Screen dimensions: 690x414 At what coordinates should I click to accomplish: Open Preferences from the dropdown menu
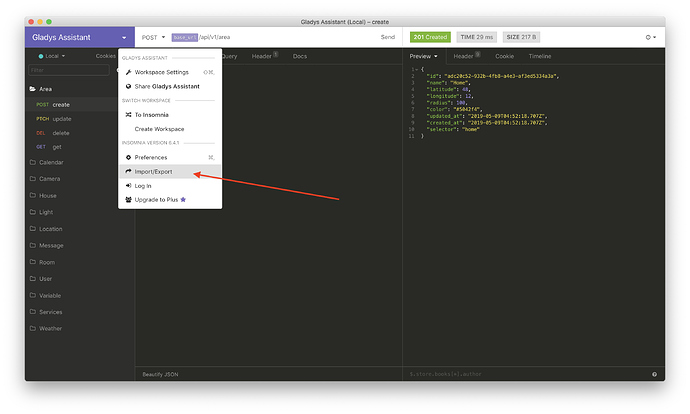tap(170, 158)
